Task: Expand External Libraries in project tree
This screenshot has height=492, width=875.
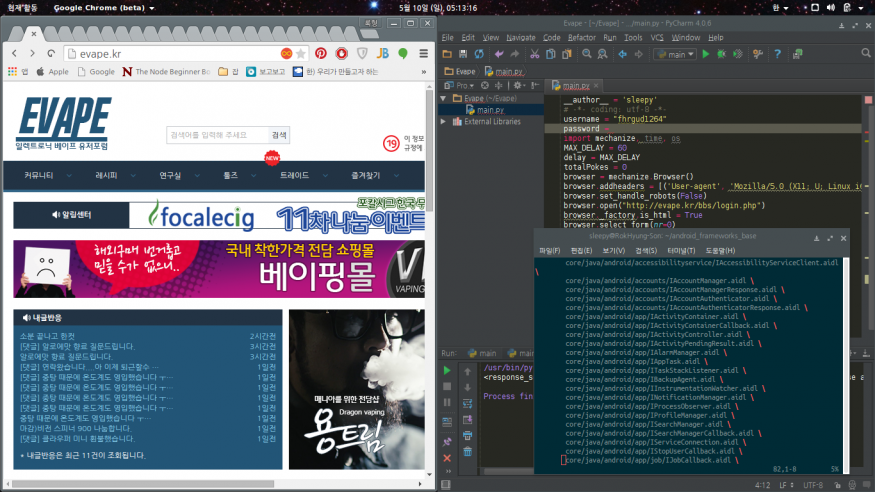Action: coord(444,122)
